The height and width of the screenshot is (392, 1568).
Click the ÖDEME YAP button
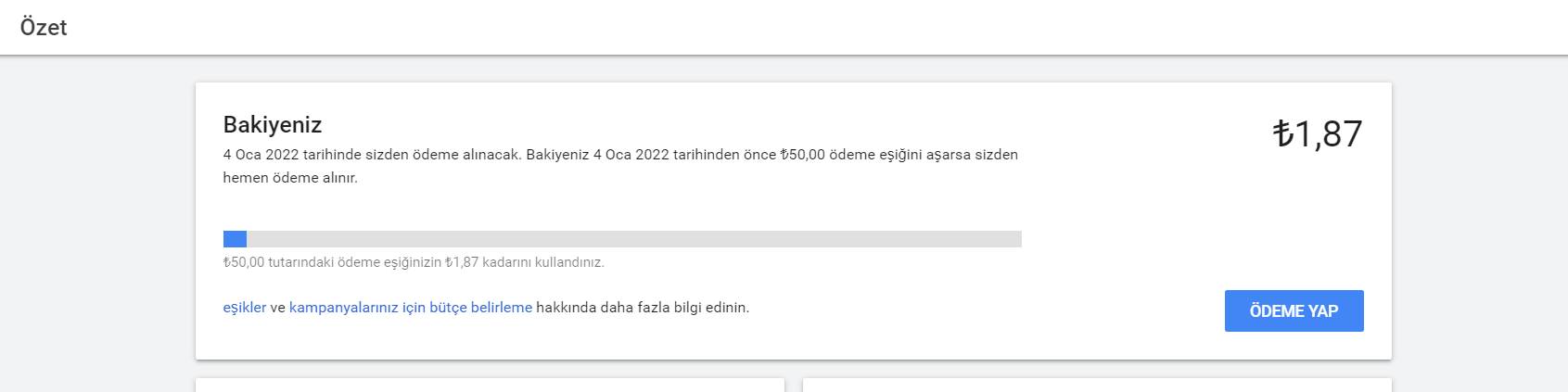1294,310
